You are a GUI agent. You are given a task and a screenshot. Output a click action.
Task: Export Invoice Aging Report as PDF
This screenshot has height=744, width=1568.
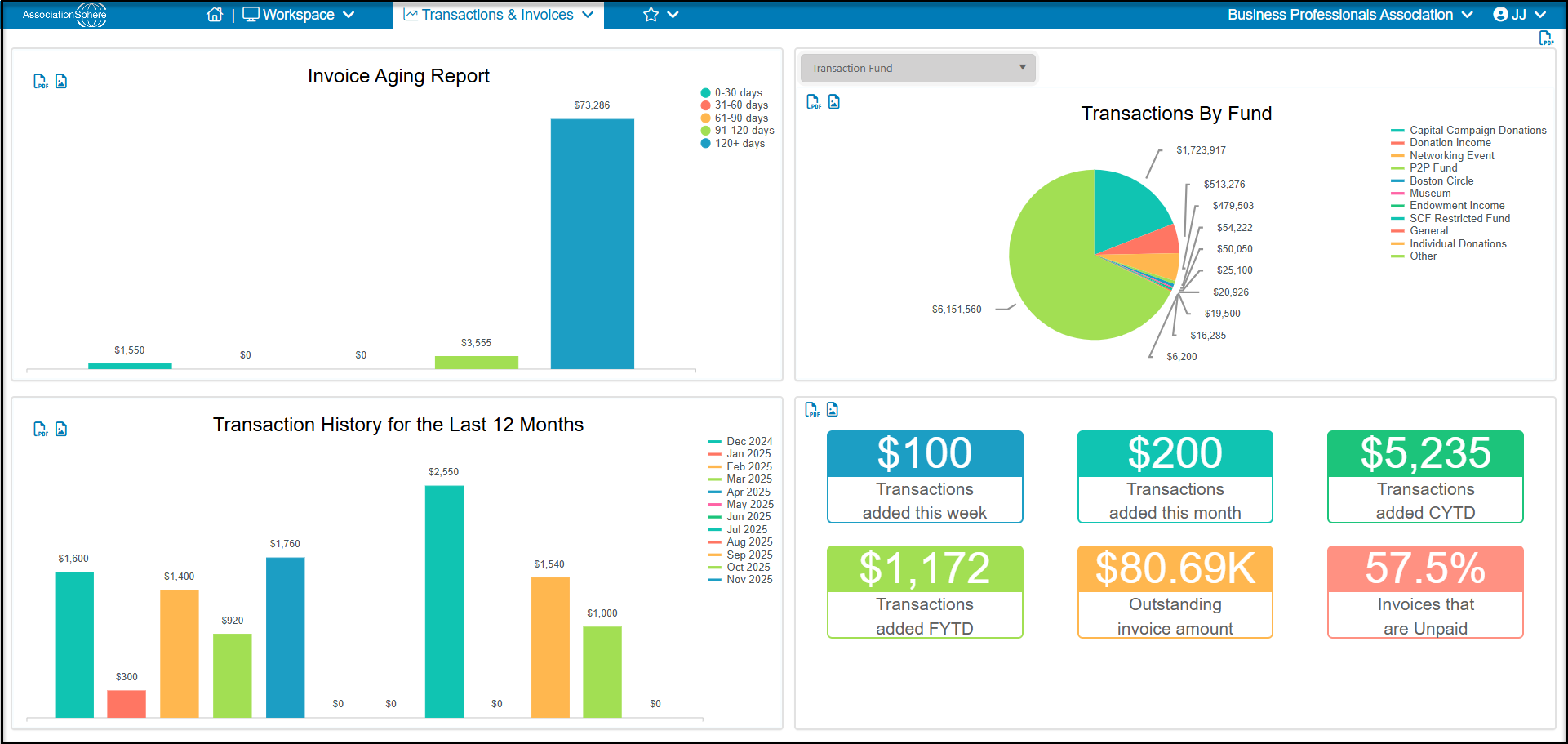[x=40, y=81]
